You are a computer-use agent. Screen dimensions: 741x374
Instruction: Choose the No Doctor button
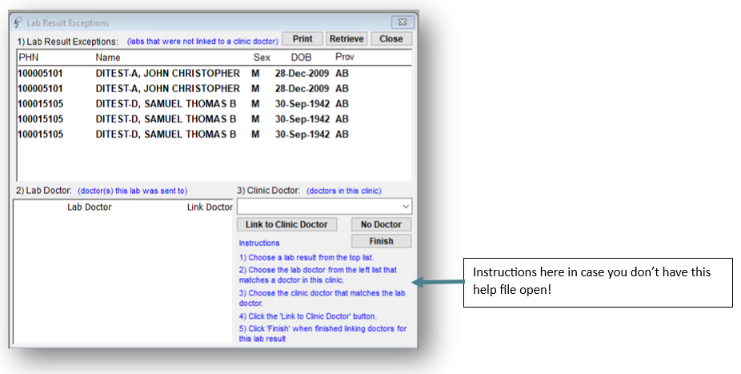[381, 225]
